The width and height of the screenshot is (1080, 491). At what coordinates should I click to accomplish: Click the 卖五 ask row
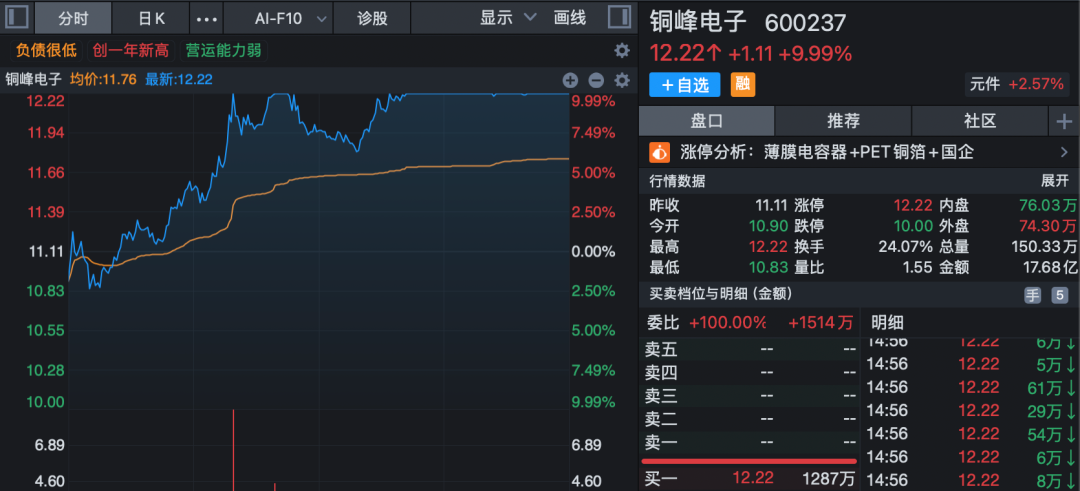point(749,350)
